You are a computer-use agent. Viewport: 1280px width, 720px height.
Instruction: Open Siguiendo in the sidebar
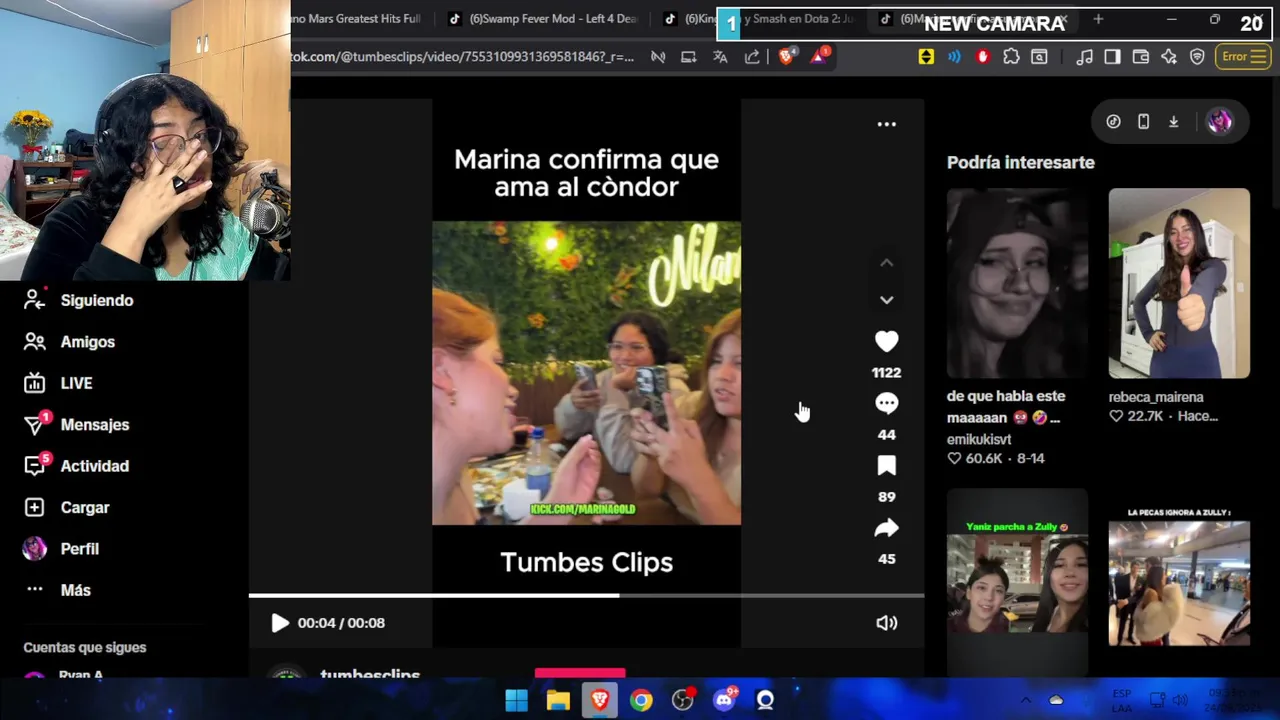coord(96,300)
